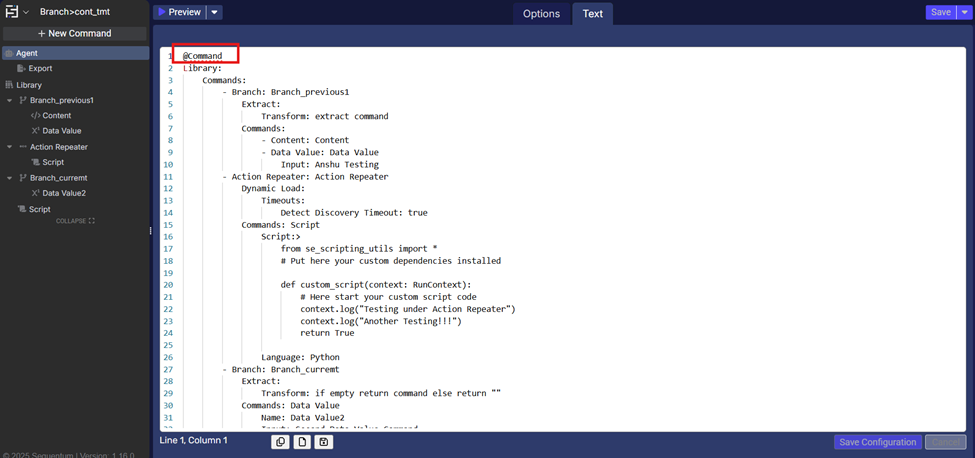The height and width of the screenshot is (458, 975).
Task: Click 'Transform: extract command' line
Action: [x=325, y=116]
